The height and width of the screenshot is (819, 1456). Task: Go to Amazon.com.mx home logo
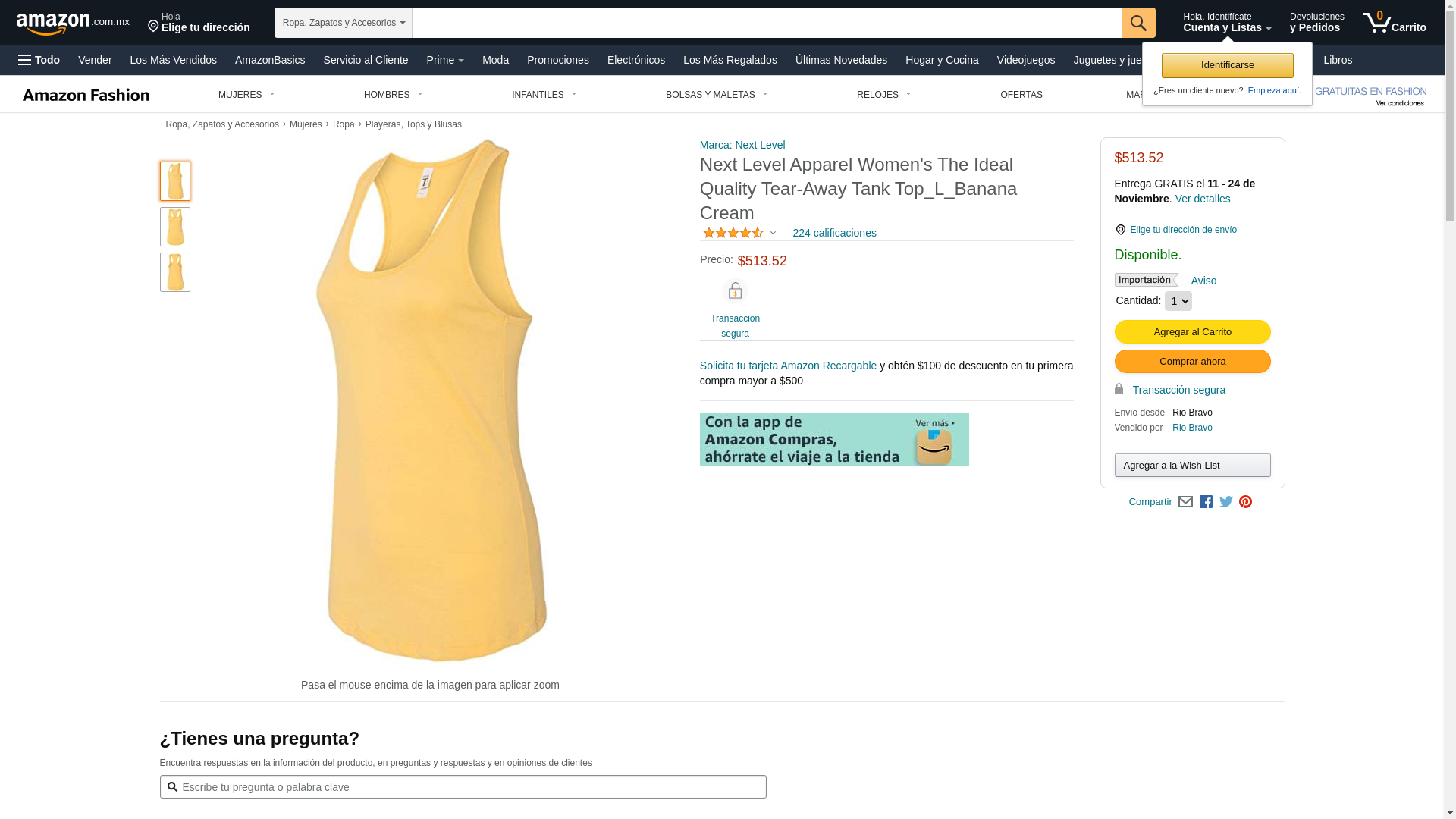click(73, 24)
